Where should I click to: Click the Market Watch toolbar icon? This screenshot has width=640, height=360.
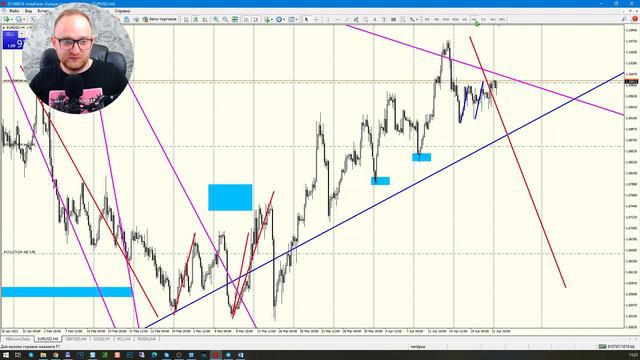pyautogui.click(x=33, y=19)
